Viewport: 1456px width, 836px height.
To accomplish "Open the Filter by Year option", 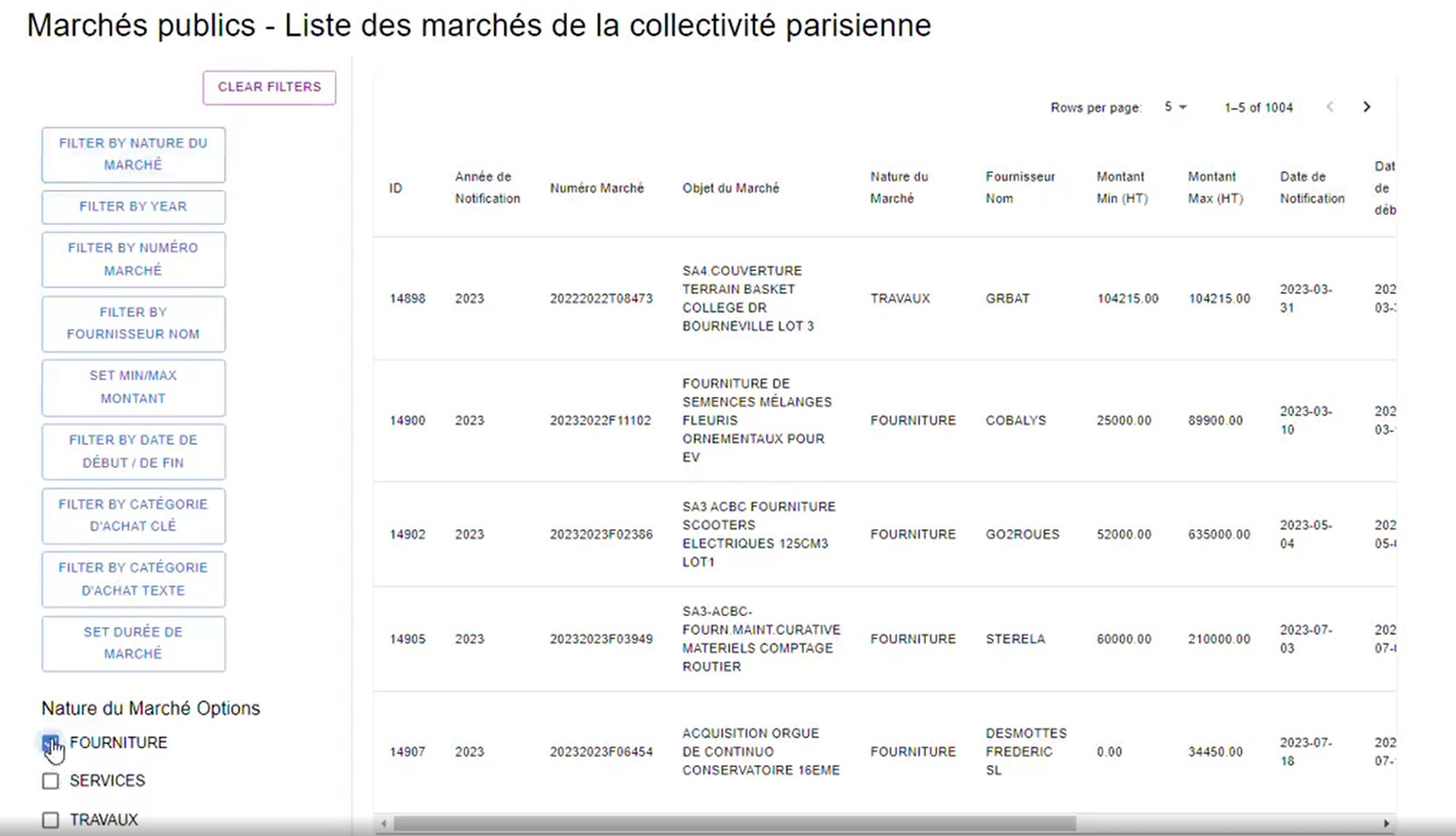I will point(134,207).
